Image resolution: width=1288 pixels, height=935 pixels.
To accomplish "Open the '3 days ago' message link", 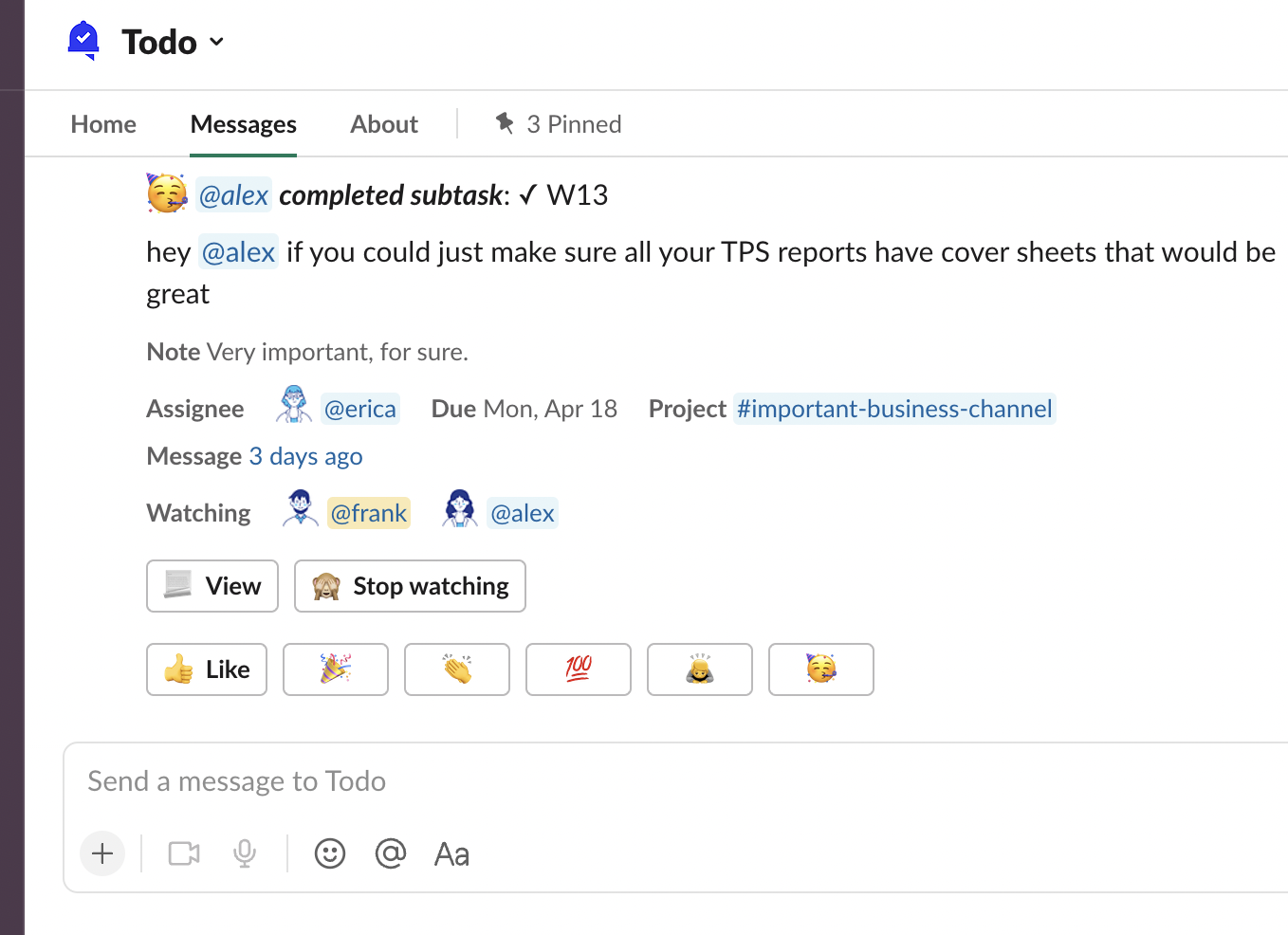I will 305,456.
